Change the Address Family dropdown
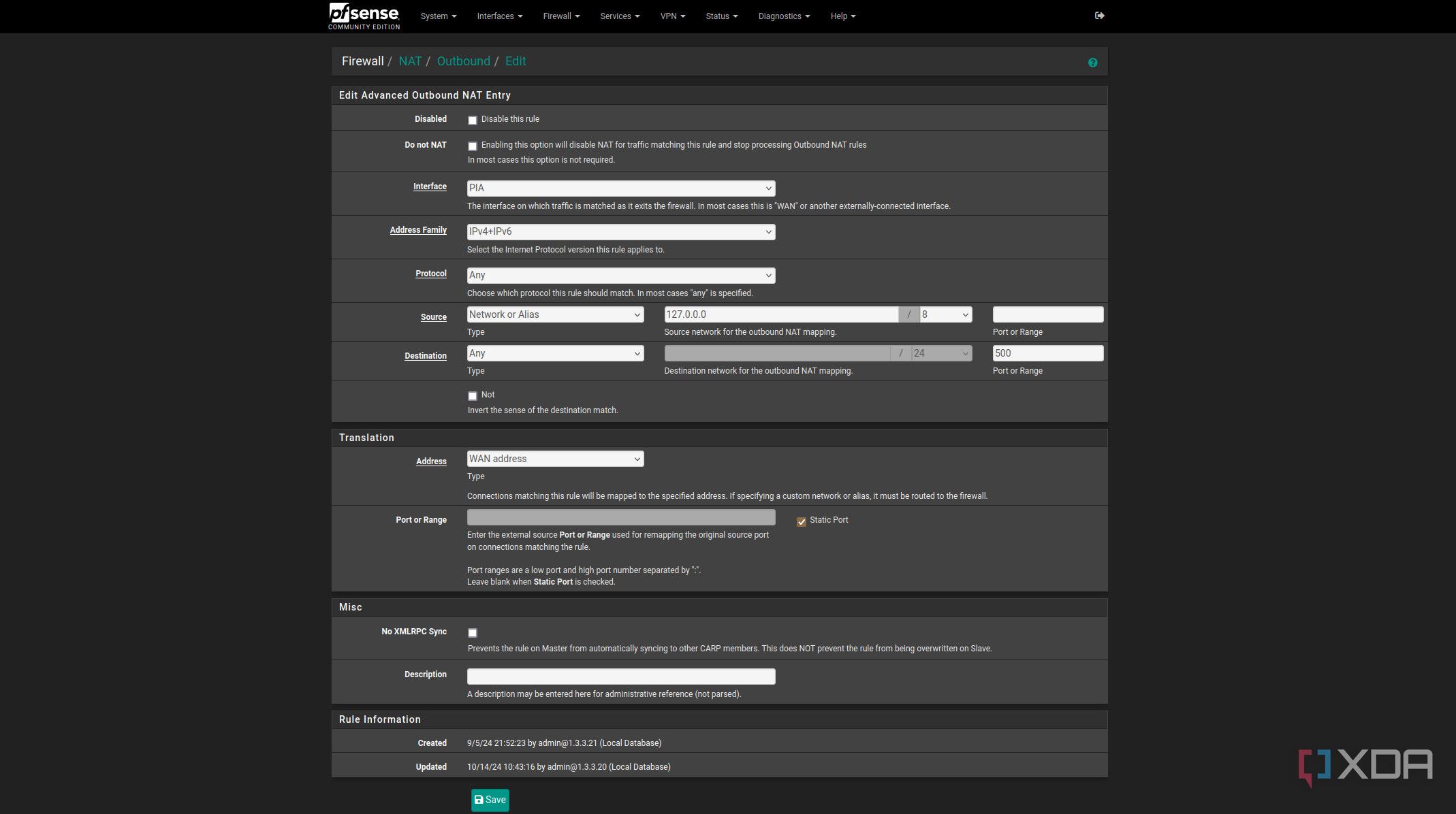This screenshot has height=814, width=1456. click(620, 231)
